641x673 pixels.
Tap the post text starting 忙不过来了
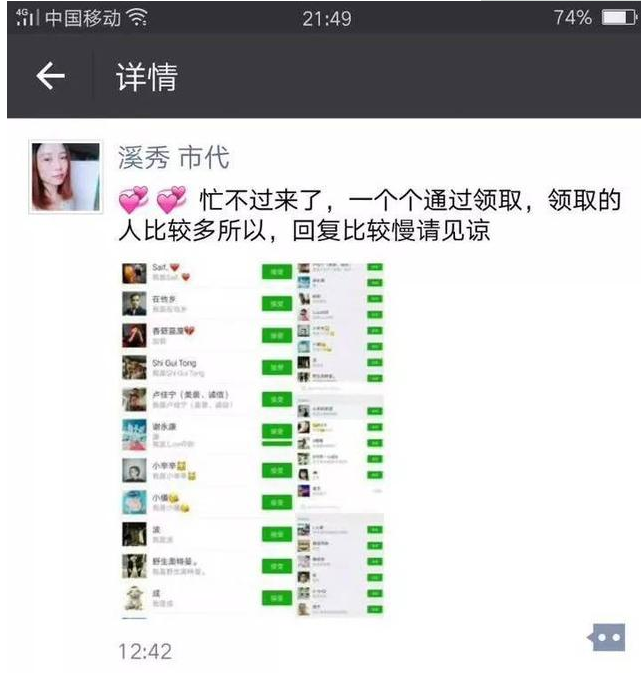pos(370,215)
